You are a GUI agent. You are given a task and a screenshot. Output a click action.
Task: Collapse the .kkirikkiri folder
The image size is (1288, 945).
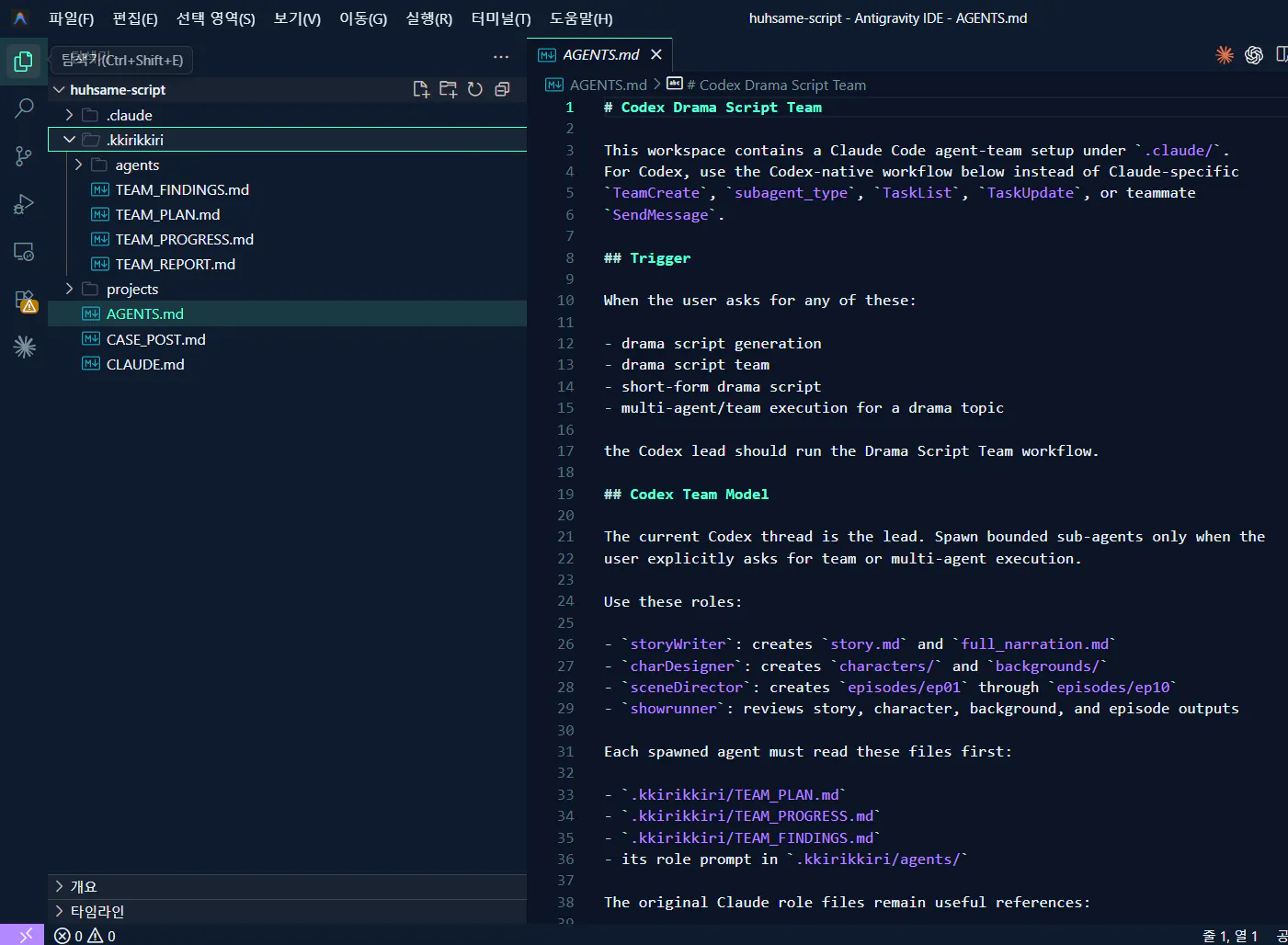[69, 140]
